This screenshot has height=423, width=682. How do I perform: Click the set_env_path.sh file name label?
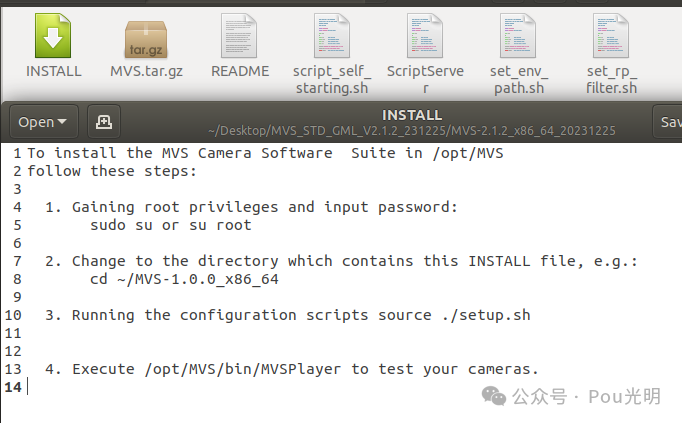point(518,80)
